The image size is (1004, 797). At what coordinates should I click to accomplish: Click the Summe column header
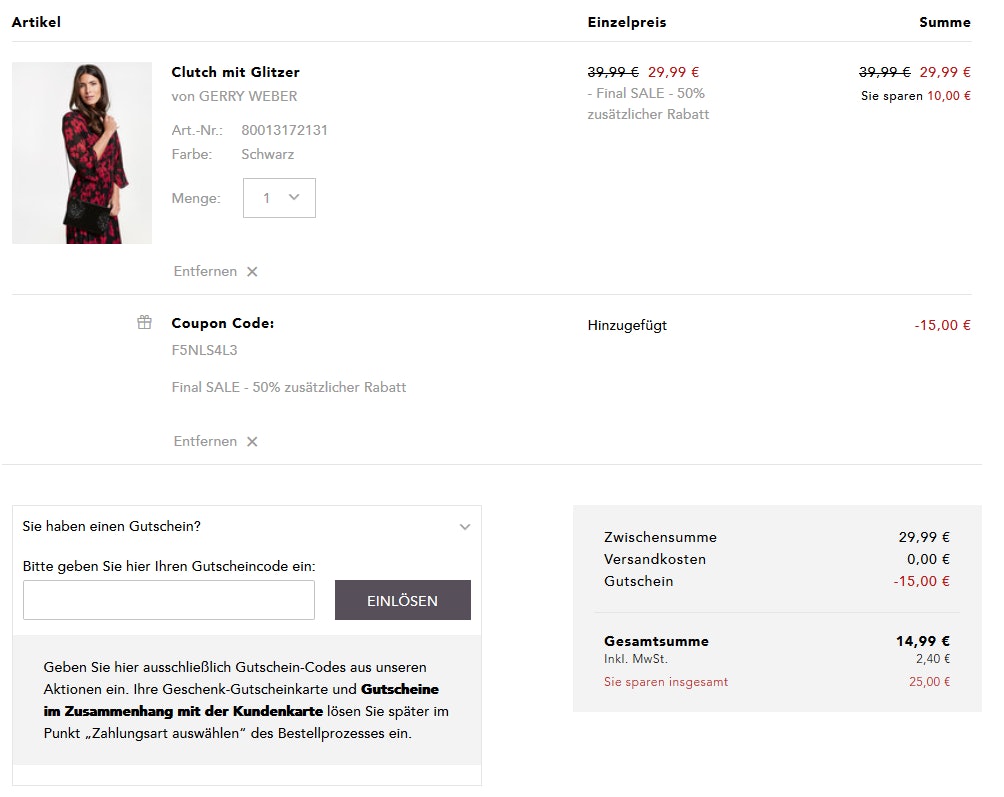click(x=945, y=22)
